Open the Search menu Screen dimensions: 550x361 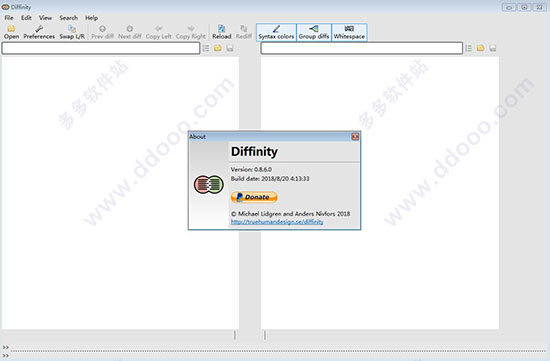[x=68, y=18]
